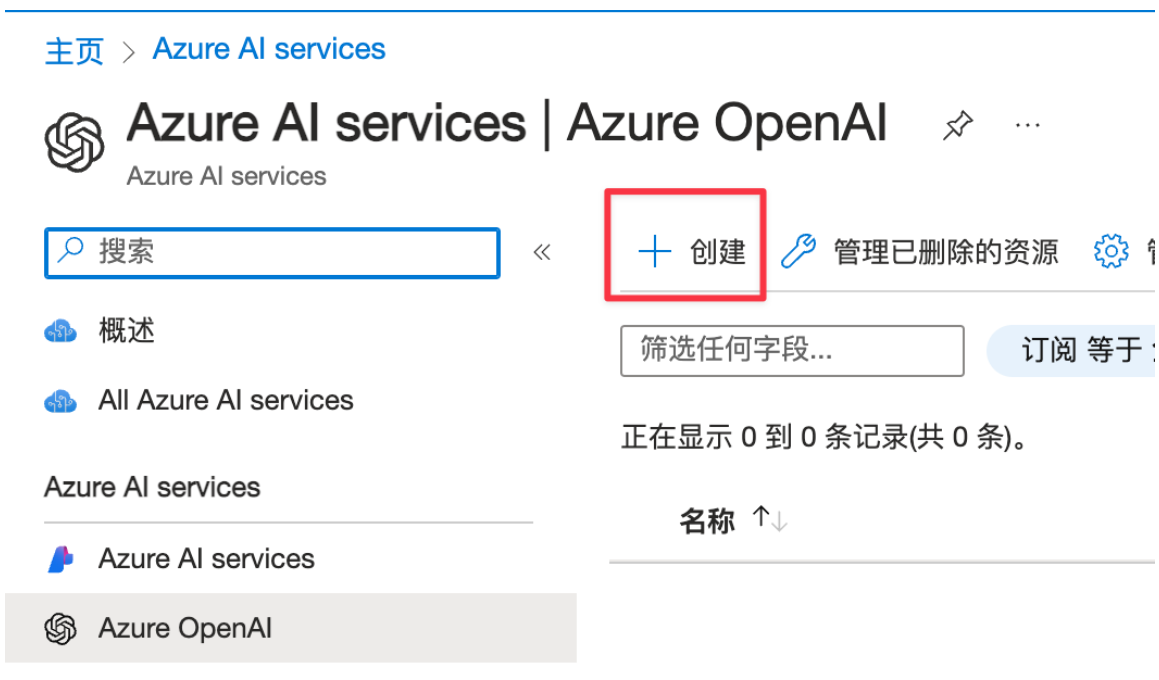Click the 创建 create button
The width and height of the screenshot is (1159, 680).
[692, 252]
